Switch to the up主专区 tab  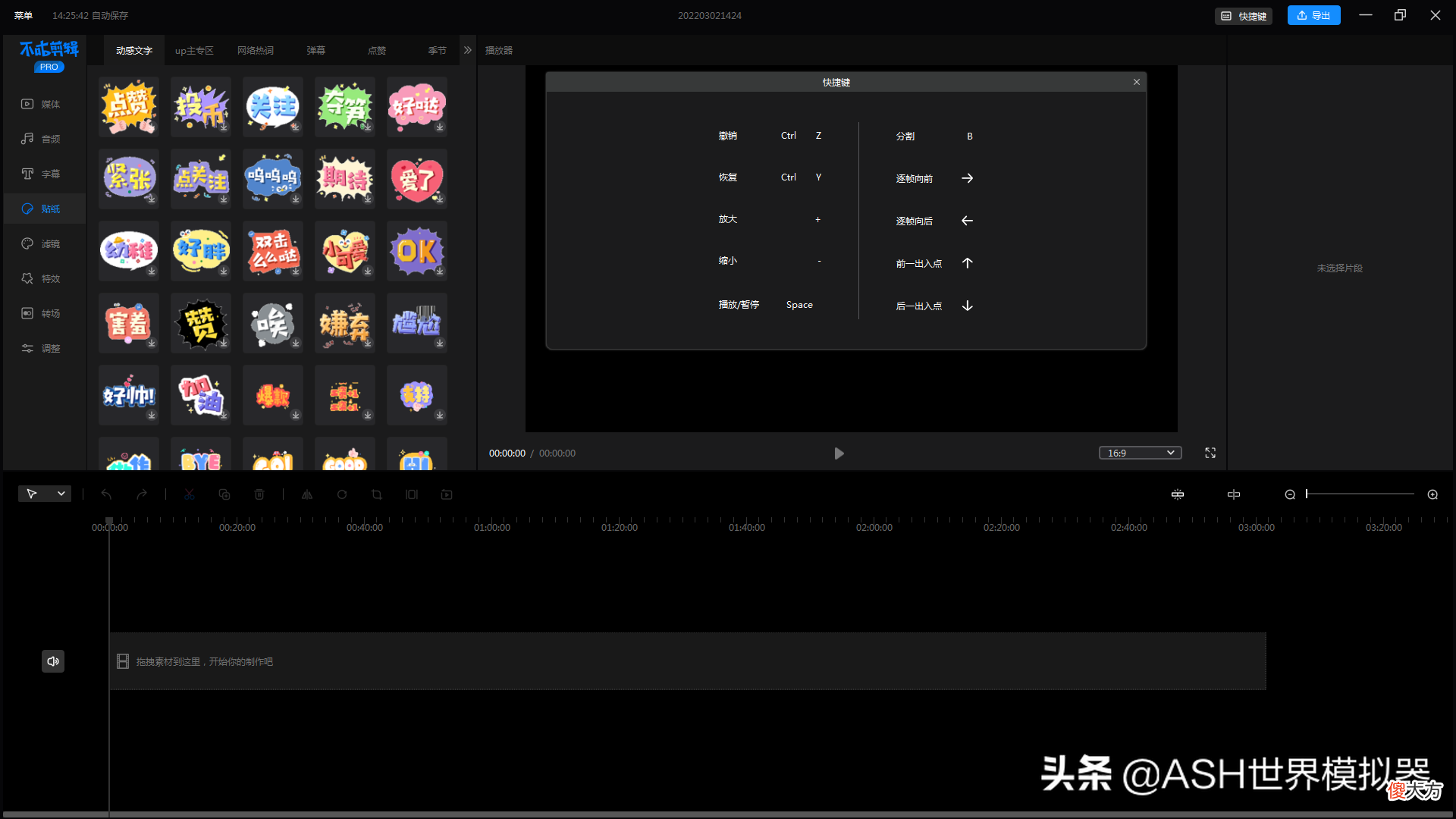point(194,50)
